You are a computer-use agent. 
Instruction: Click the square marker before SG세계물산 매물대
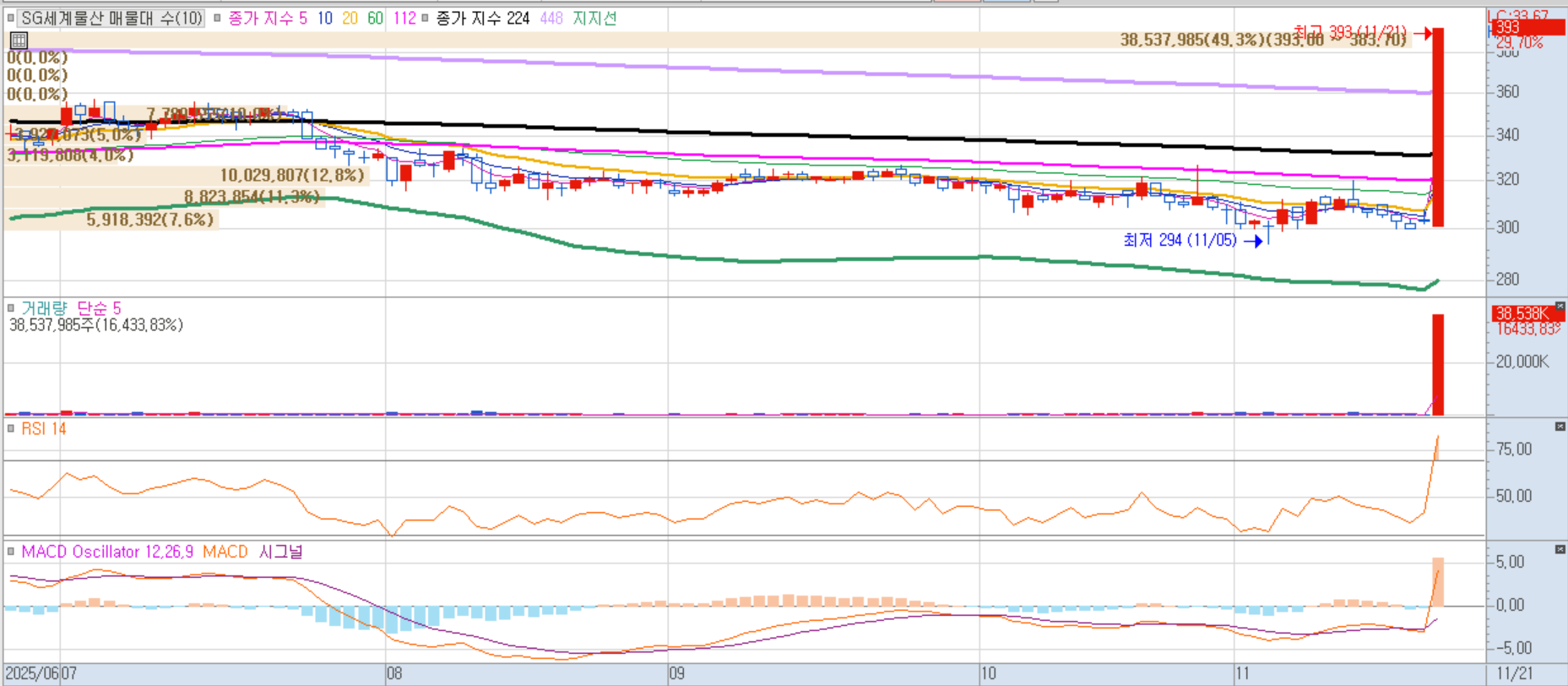click(x=11, y=18)
